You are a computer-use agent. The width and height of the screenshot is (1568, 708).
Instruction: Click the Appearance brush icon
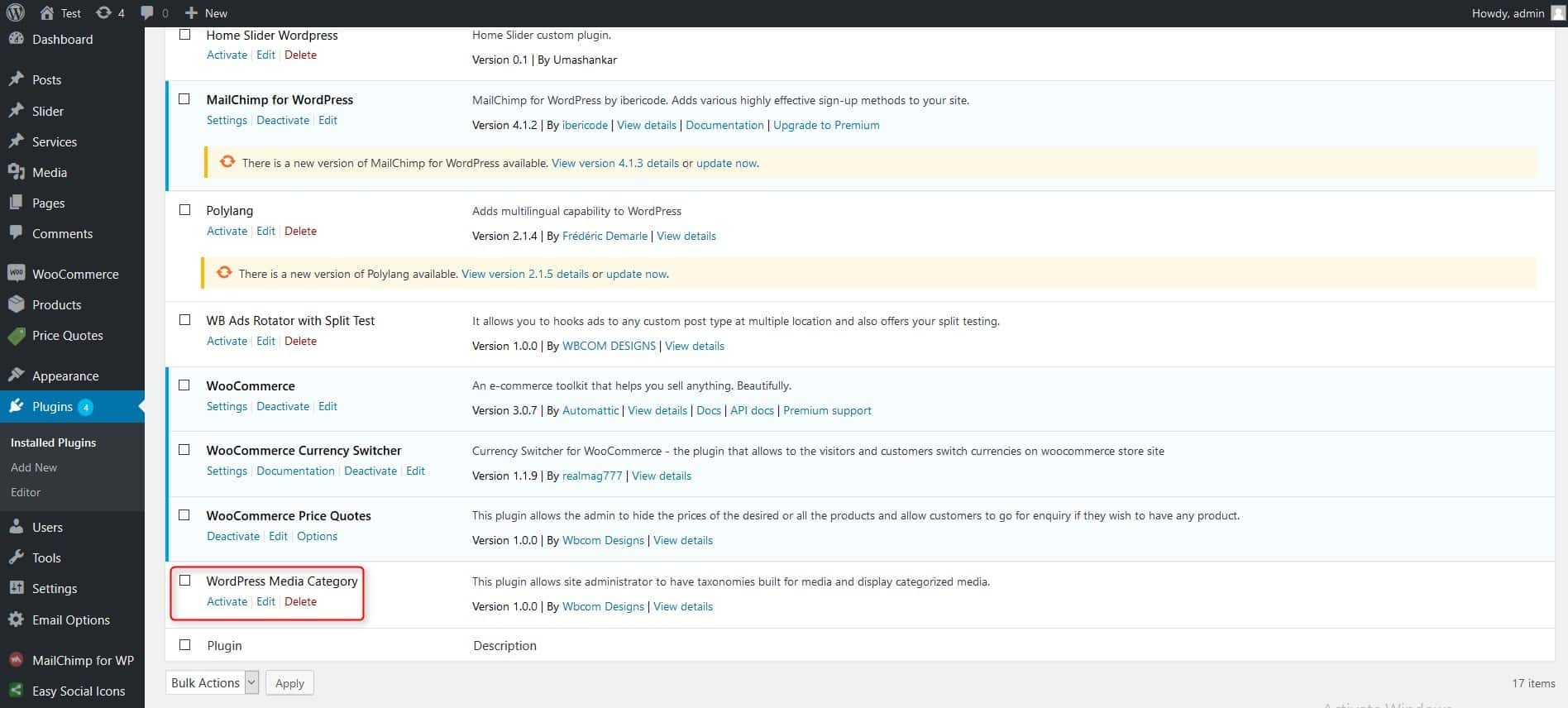16,376
